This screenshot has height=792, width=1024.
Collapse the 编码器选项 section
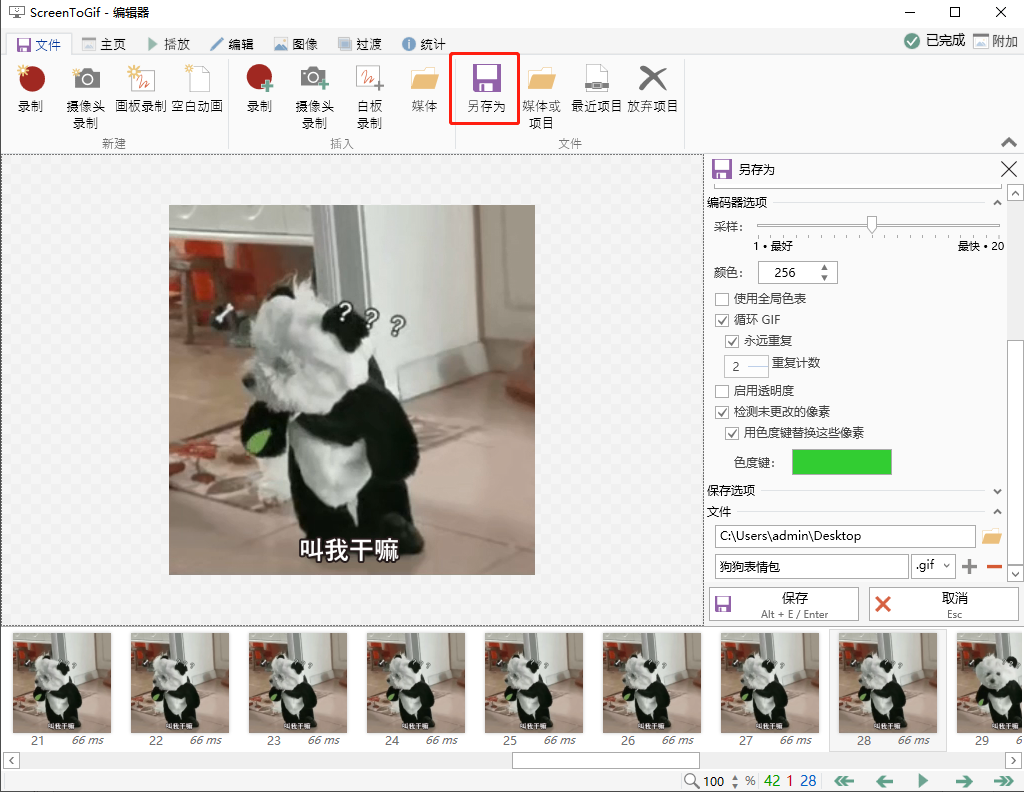(998, 201)
